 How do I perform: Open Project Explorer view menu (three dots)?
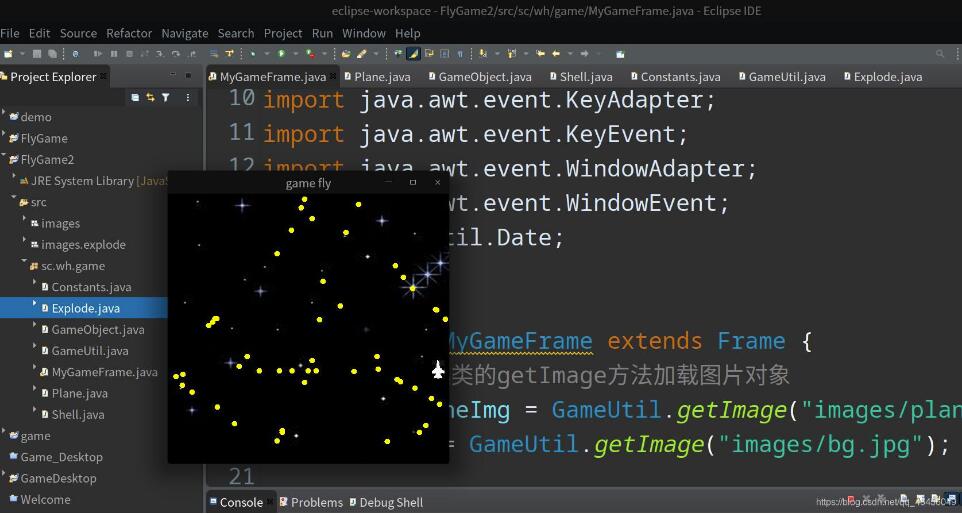[187, 98]
